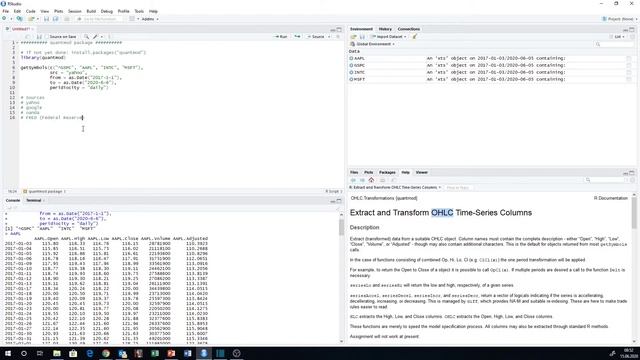The height and width of the screenshot is (360, 640).
Task: Click the code tools wand icon
Action: click(x=95, y=37)
